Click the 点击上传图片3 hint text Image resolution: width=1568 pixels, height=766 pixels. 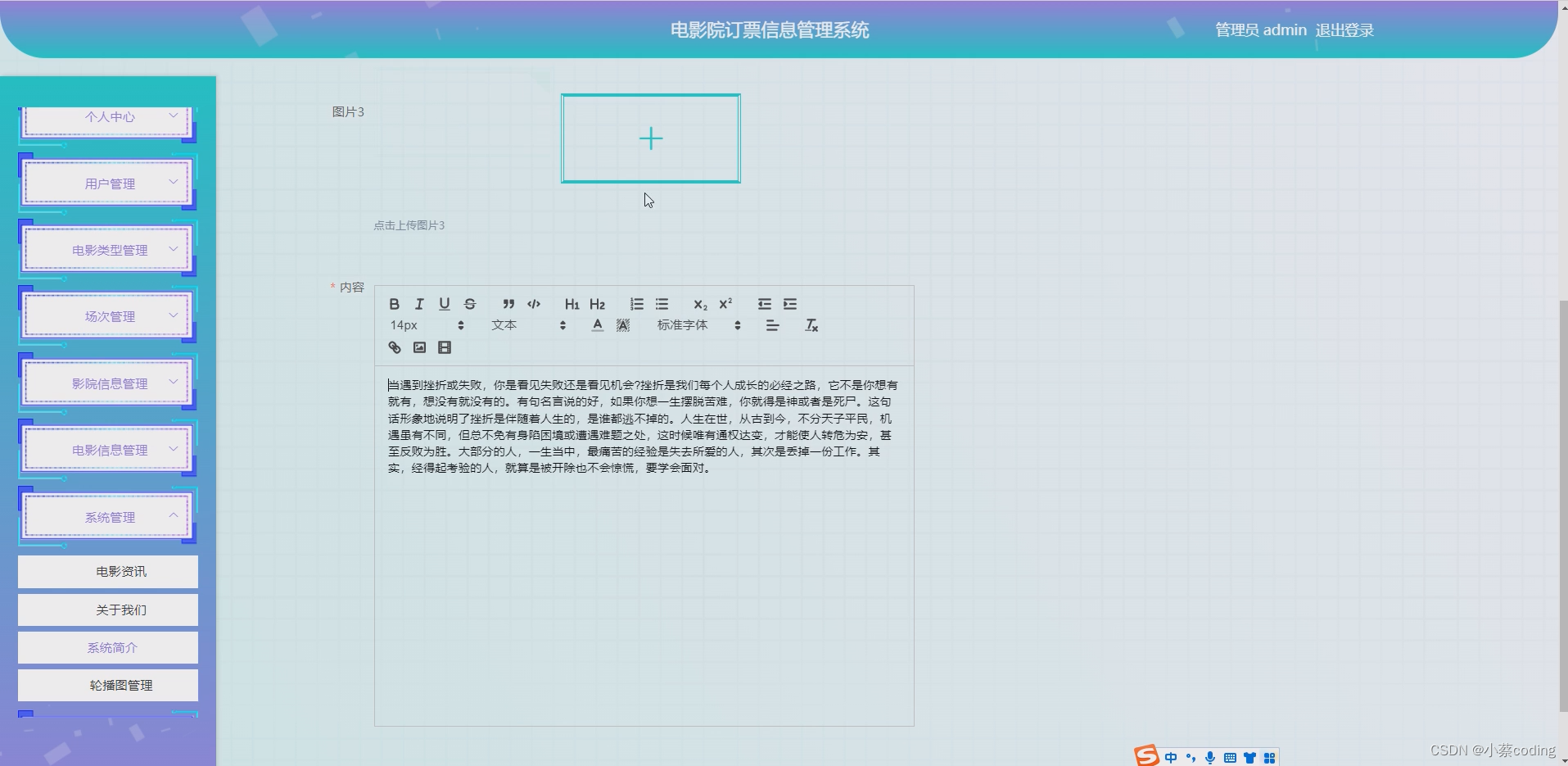pyautogui.click(x=409, y=225)
